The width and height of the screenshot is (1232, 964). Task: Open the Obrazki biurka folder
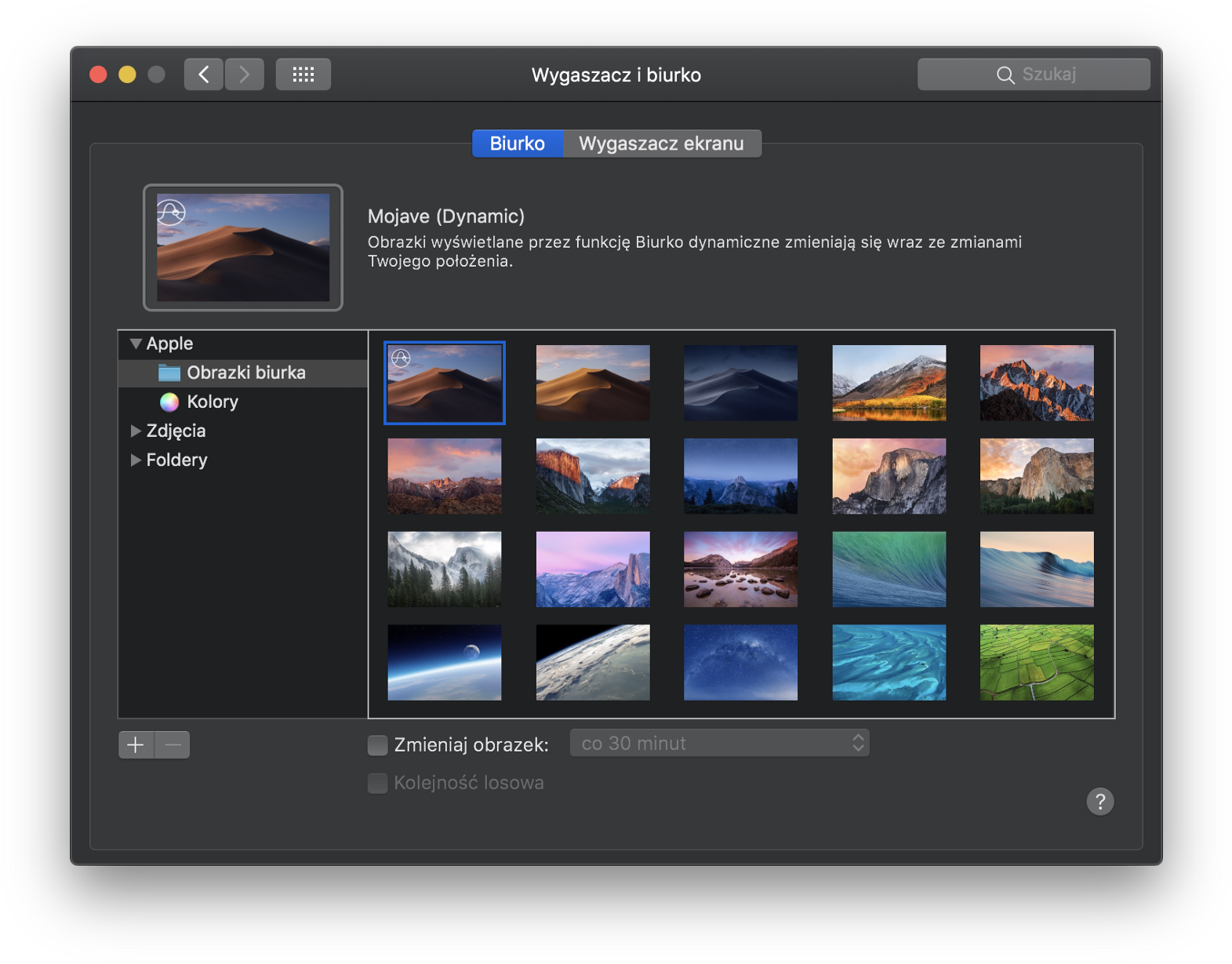tap(245, 373)
